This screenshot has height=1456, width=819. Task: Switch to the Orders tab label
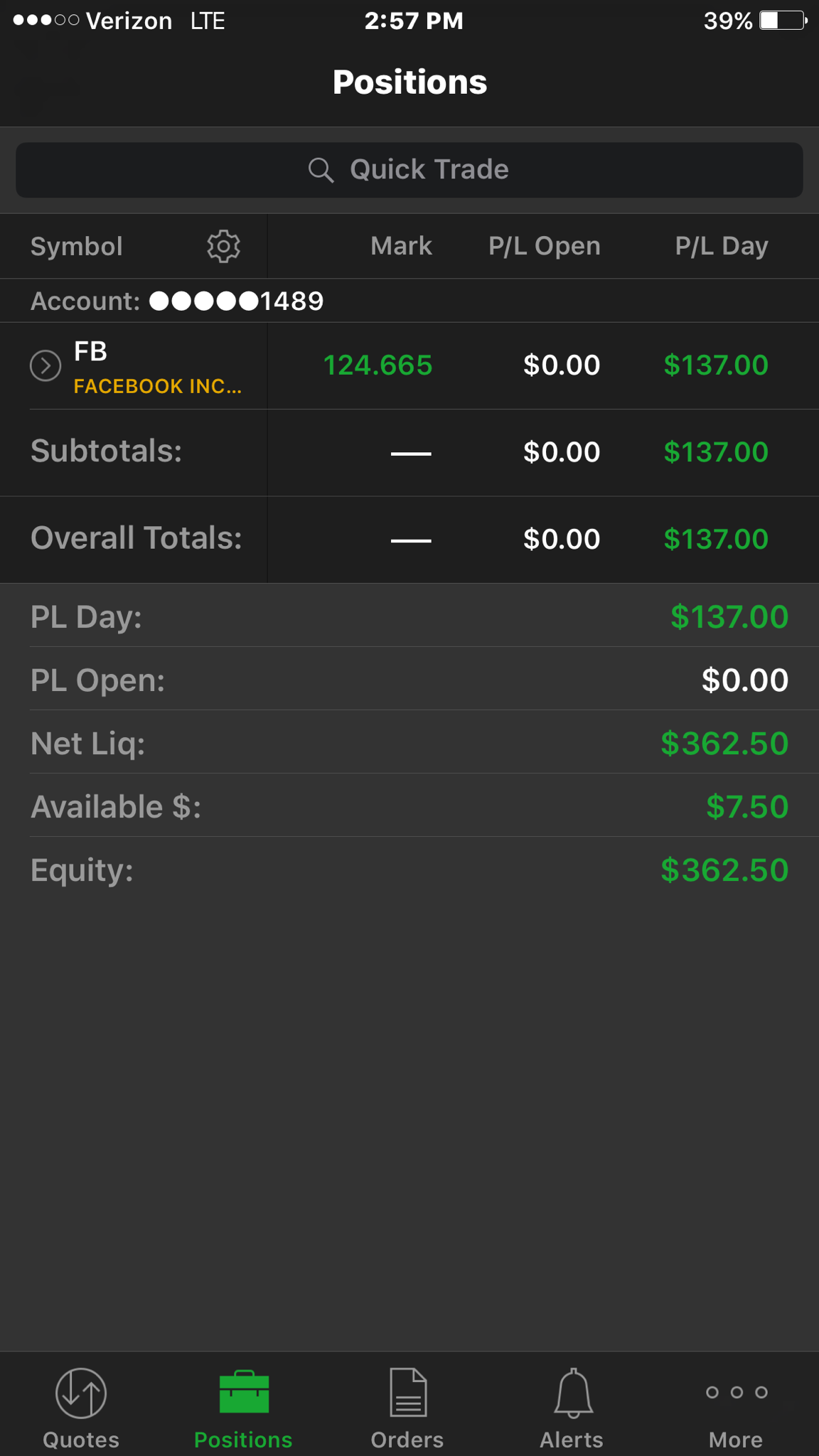[407, 1440]
